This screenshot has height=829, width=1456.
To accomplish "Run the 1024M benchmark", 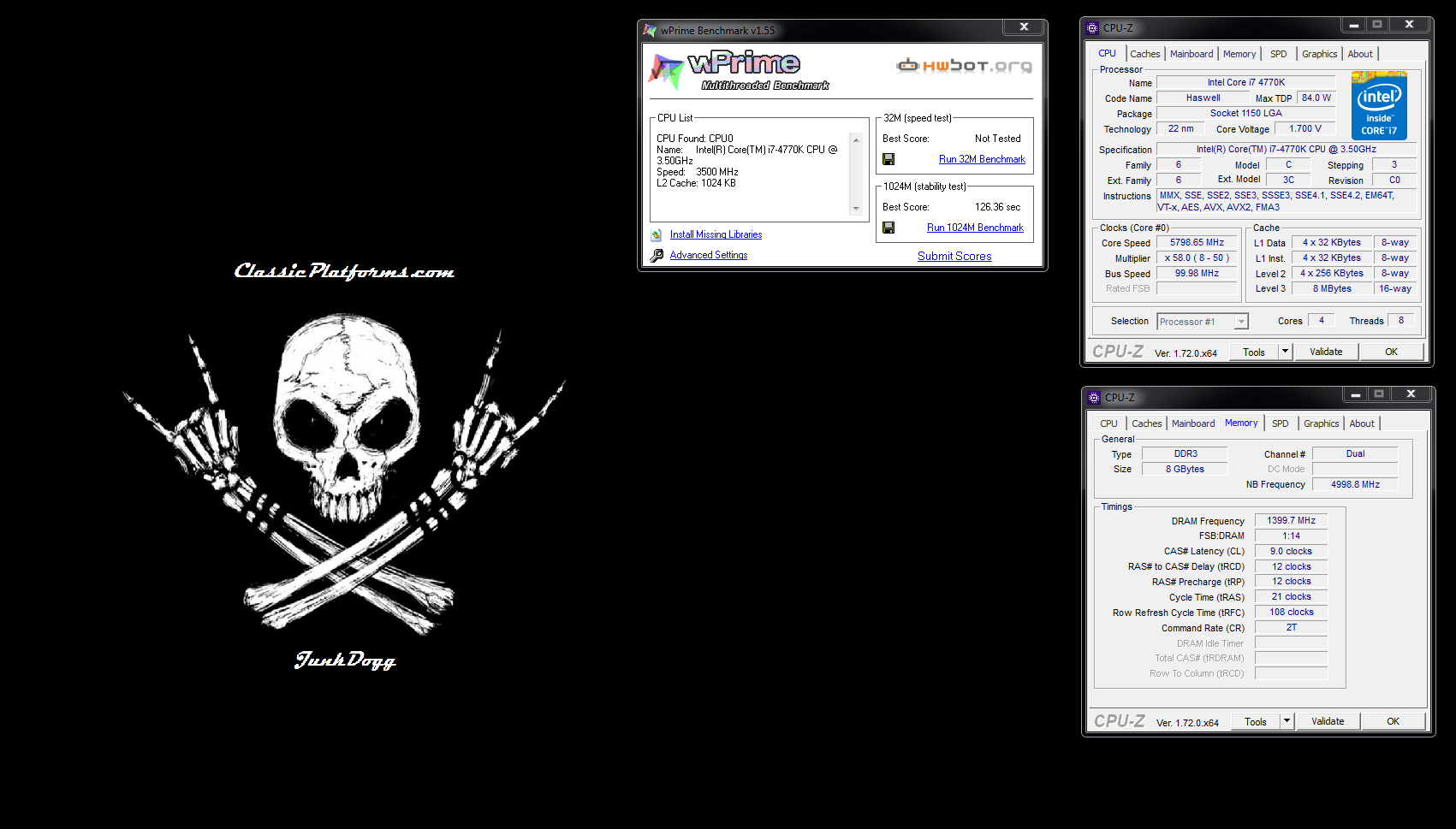I will (975, 228).
